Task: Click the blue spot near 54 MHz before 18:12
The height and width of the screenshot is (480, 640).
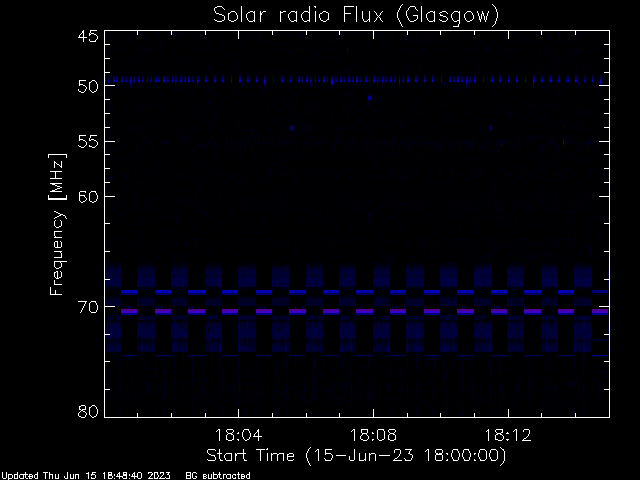Action: [492, 128]
